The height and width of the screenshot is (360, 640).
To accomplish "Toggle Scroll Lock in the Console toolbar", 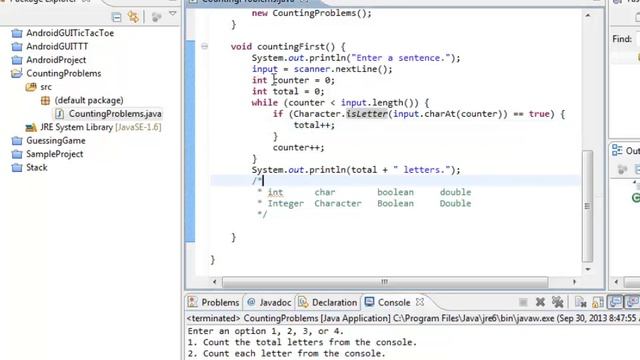I will point(598,302).
